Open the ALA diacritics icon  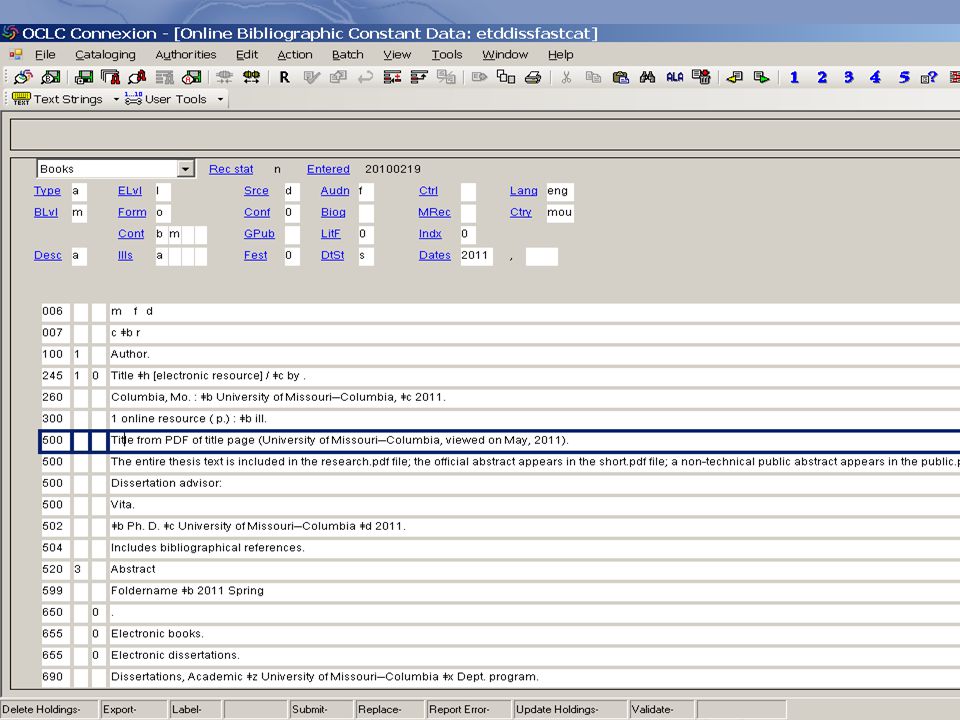[x=675, y=77]
